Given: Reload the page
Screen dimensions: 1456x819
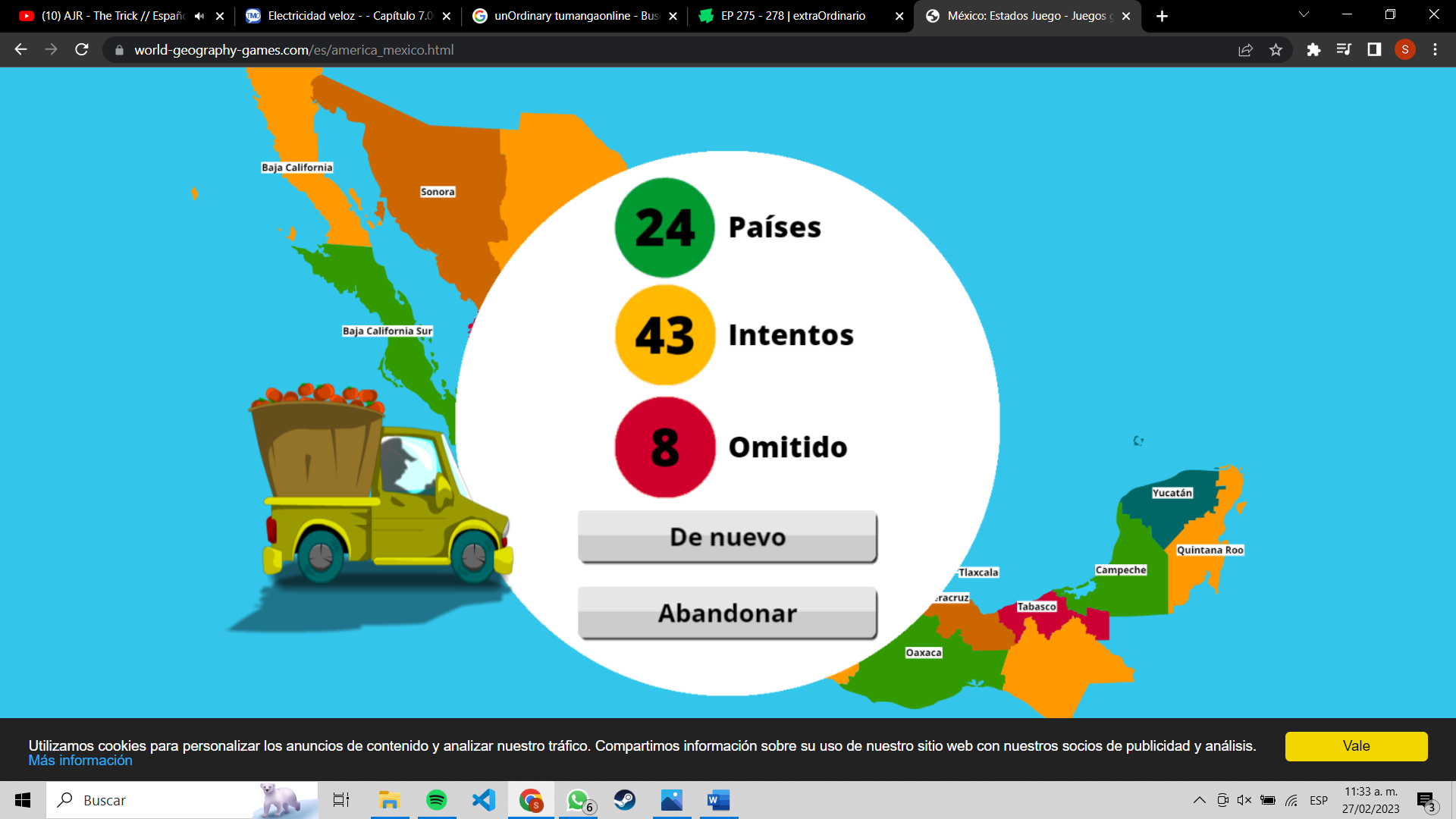Looking at the screenshot, I should click(x=82, y=50).
